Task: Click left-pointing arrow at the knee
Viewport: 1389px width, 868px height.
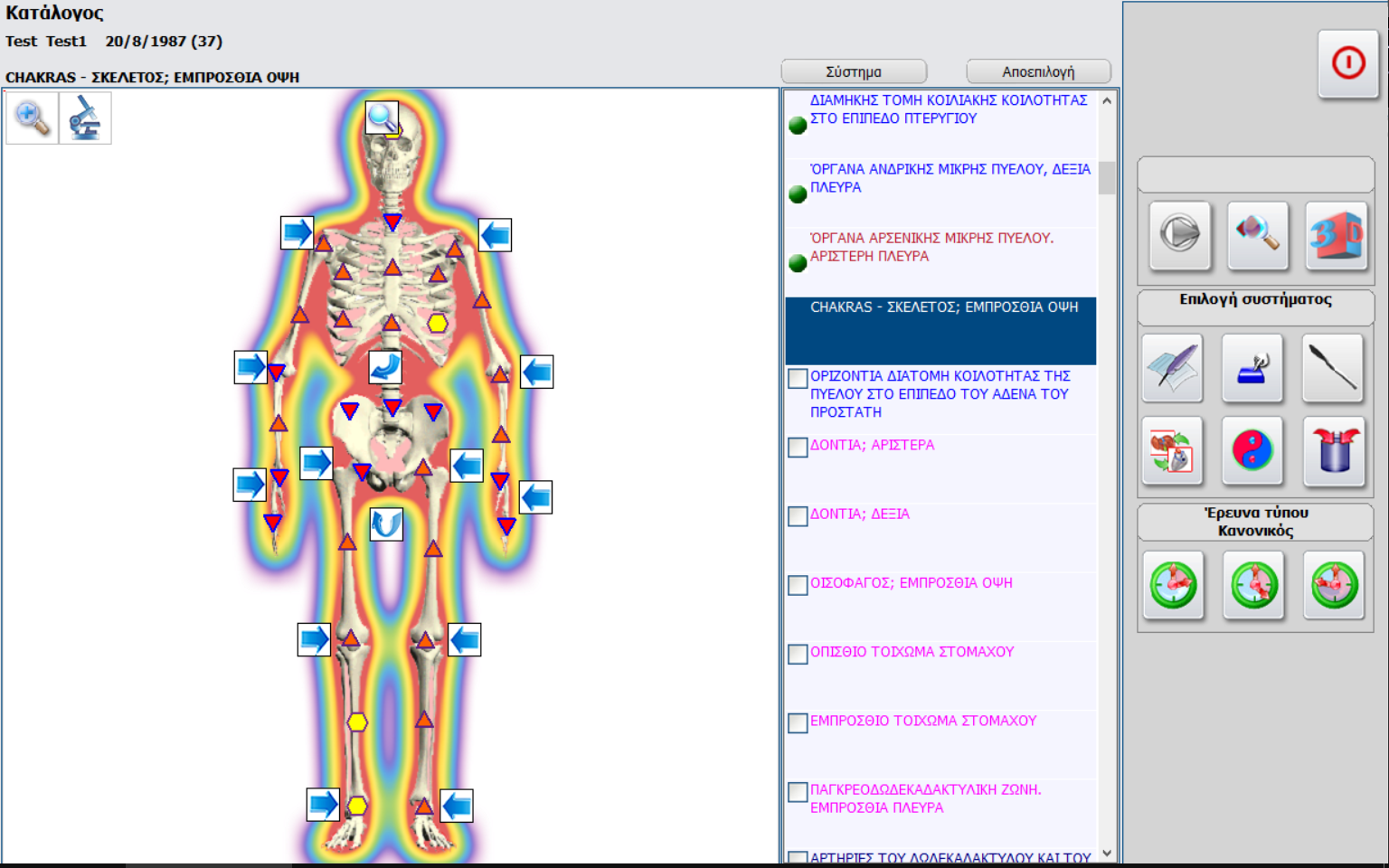Action: click(465, 640)
